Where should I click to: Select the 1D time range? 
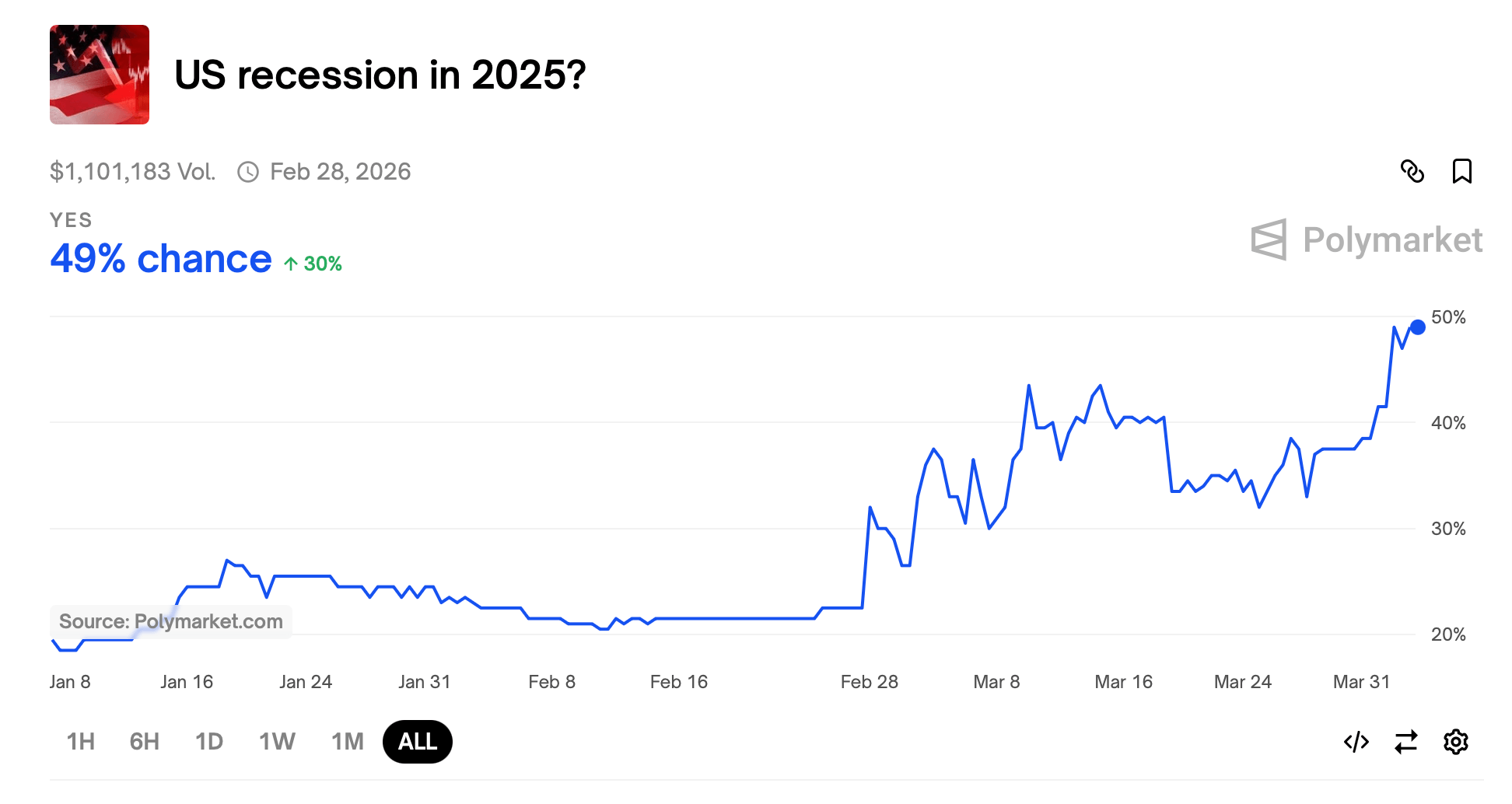[208, 741]
